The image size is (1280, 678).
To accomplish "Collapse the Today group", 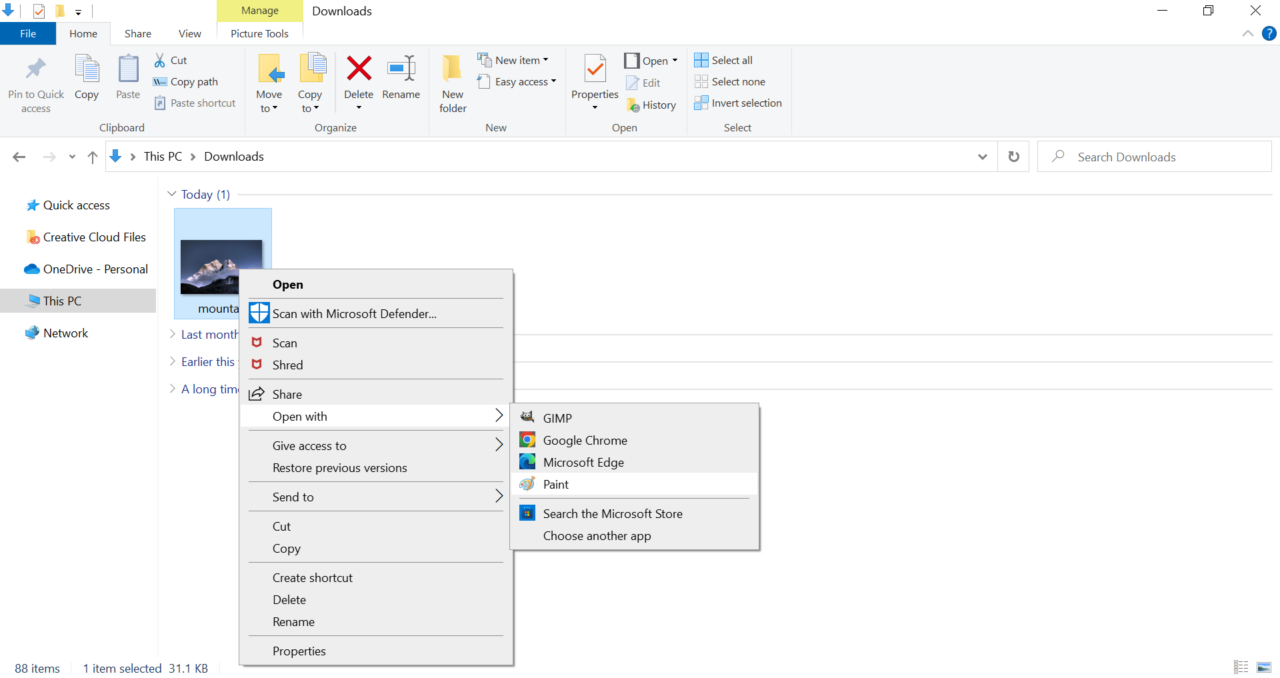I will (172, 195).
